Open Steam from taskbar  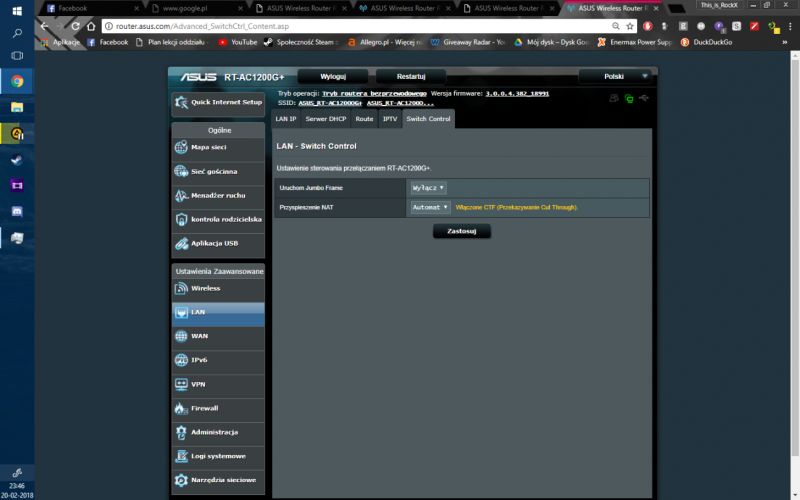[x=17, y=160]
